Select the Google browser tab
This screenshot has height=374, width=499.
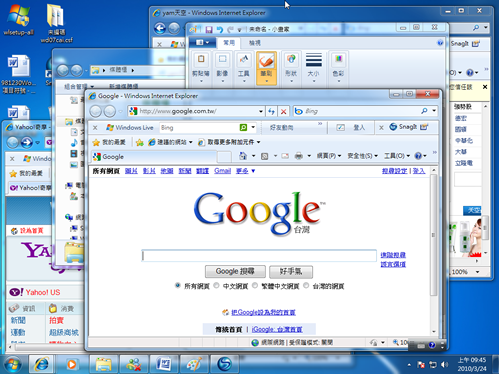tap(154, 157)
